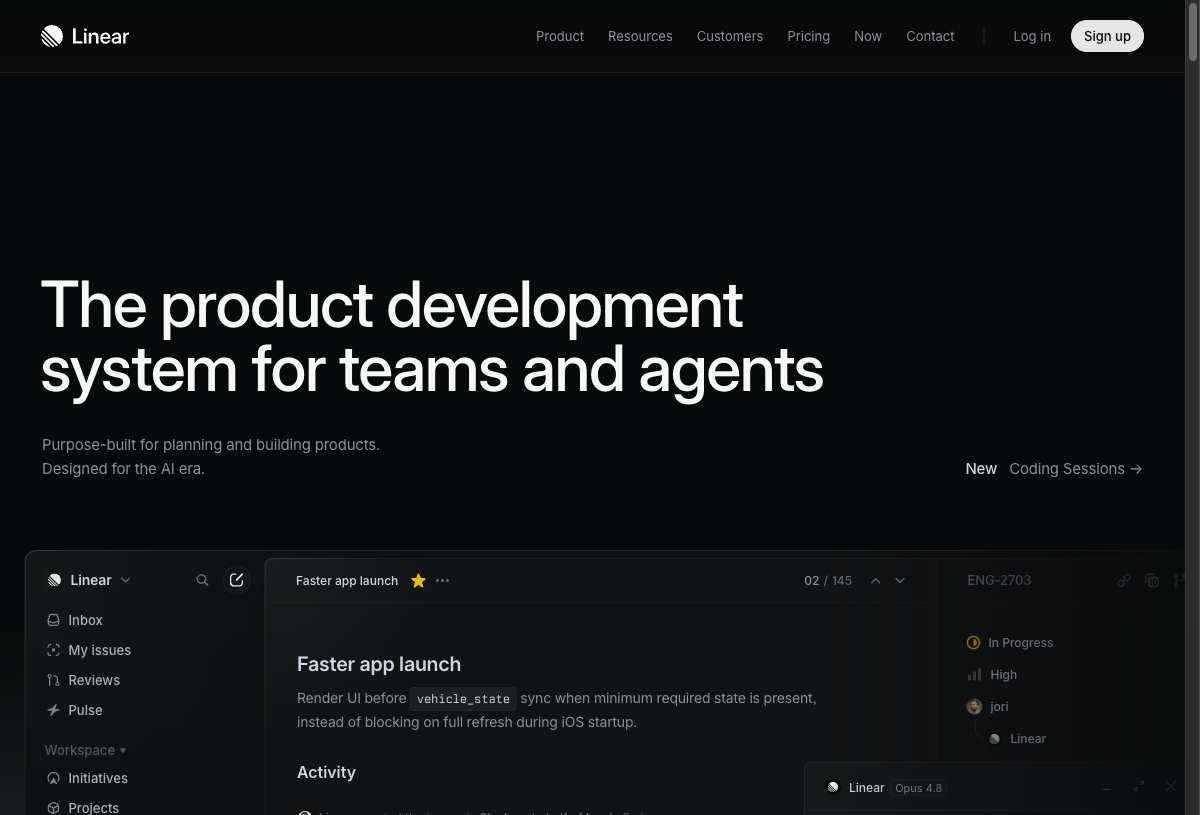Change the High priority setting
Viewport: 1200px width, 815px height.
992,675
